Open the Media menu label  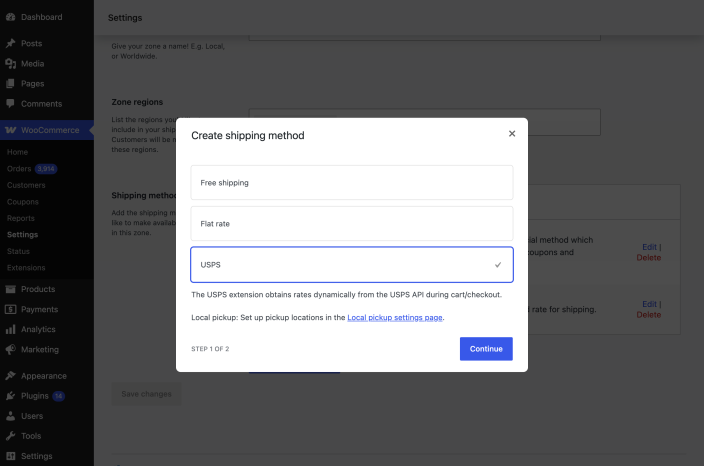(32, 64)
